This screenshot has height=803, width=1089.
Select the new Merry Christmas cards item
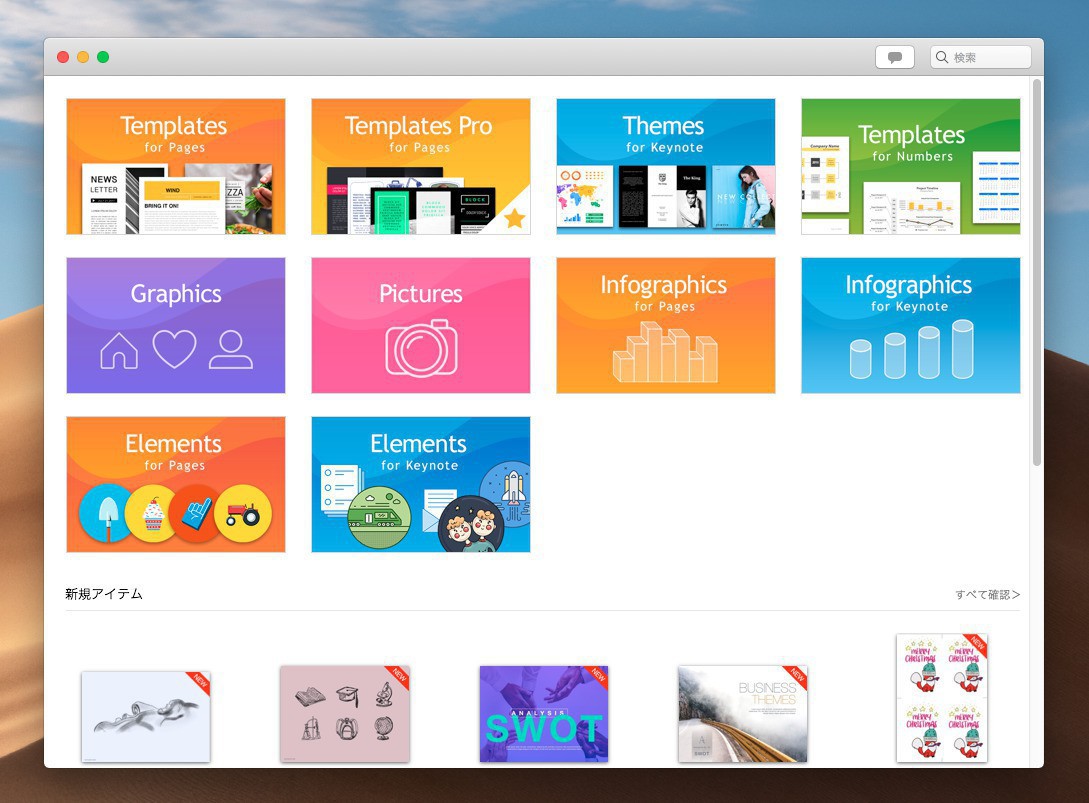[x=942, y=697]
